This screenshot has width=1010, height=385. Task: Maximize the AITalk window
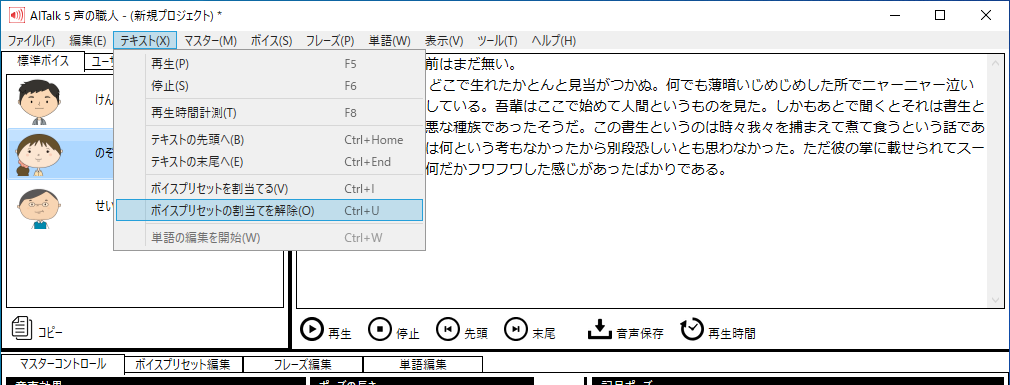pos(940,15)
